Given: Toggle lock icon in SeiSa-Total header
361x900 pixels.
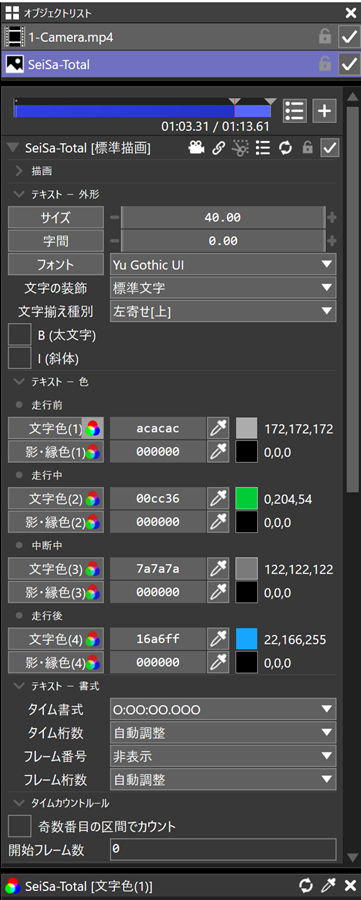Looking at the screenshot, I should pos(308,148).
